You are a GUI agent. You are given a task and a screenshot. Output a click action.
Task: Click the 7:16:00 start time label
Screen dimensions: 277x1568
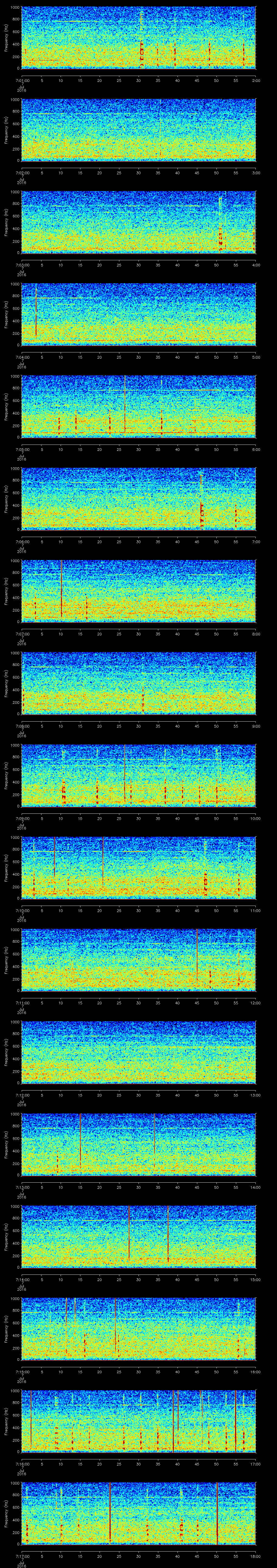[x=22, y=1464]
